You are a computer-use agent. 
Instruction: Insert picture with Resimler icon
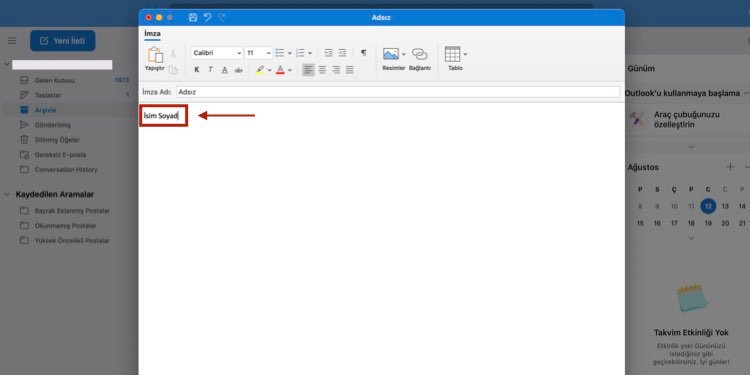coord(391,54)
